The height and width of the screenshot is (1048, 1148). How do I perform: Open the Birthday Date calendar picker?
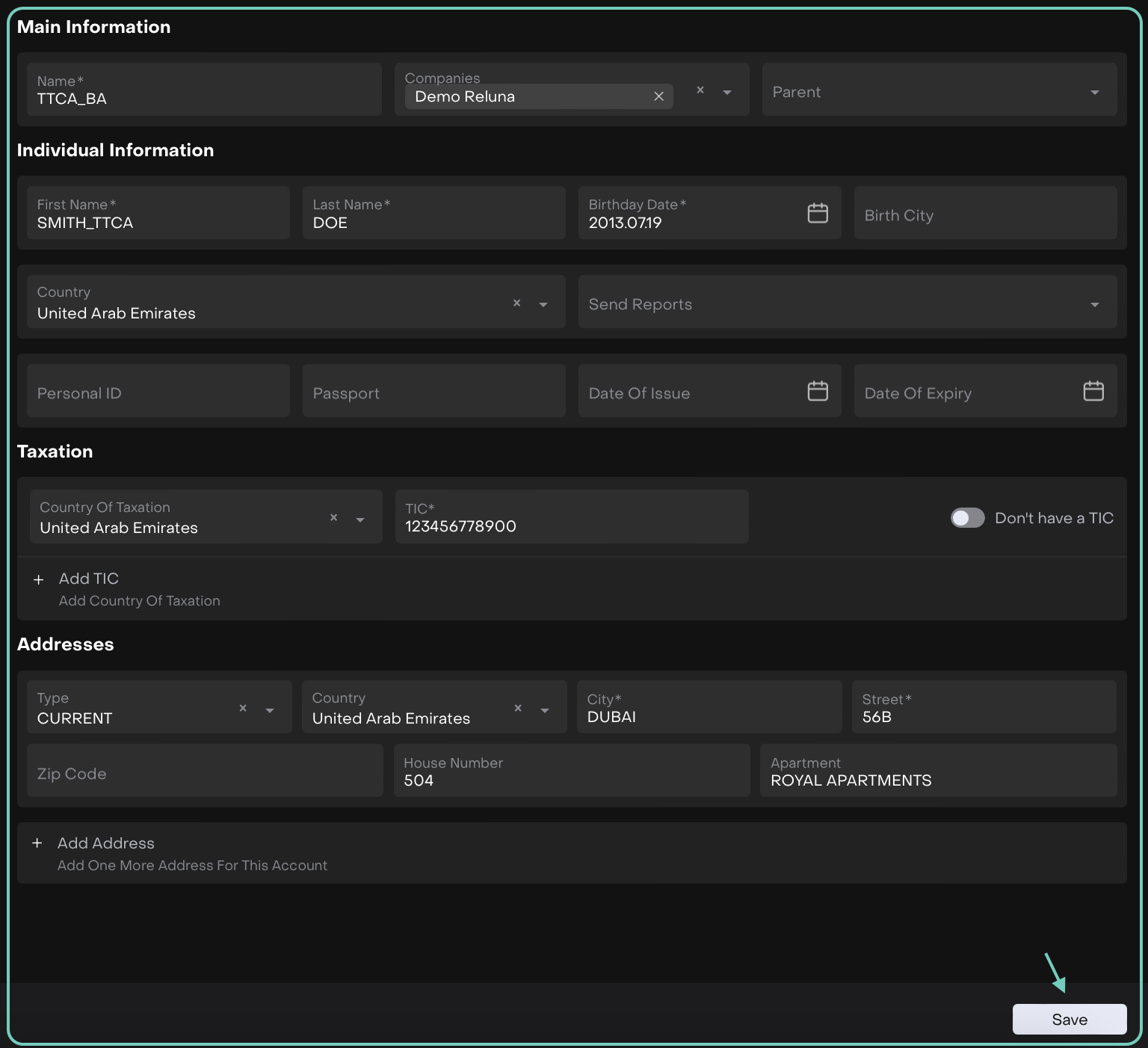(x=818, y=213)
